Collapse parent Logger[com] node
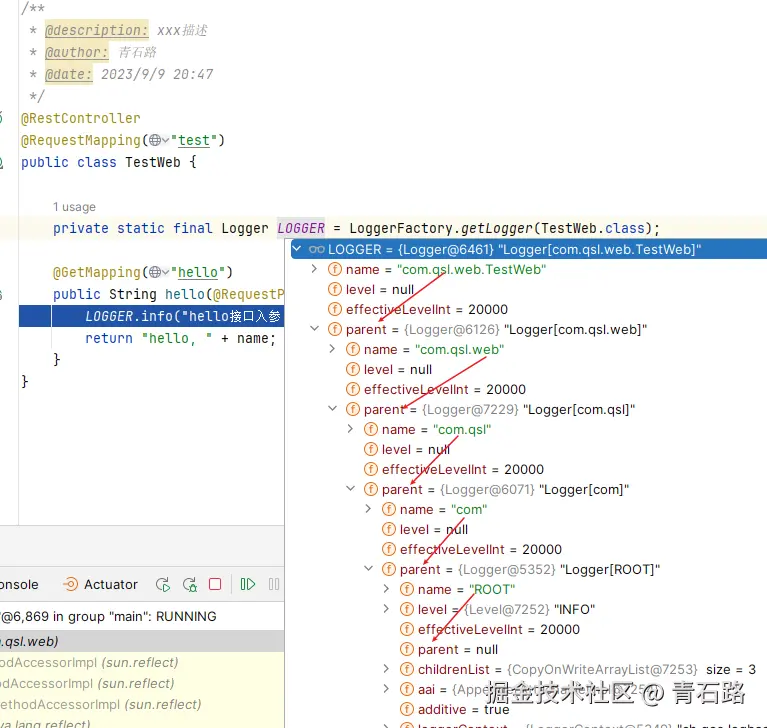Image resolution: width=767 pixels, height=728 pixels. (351, 488)
